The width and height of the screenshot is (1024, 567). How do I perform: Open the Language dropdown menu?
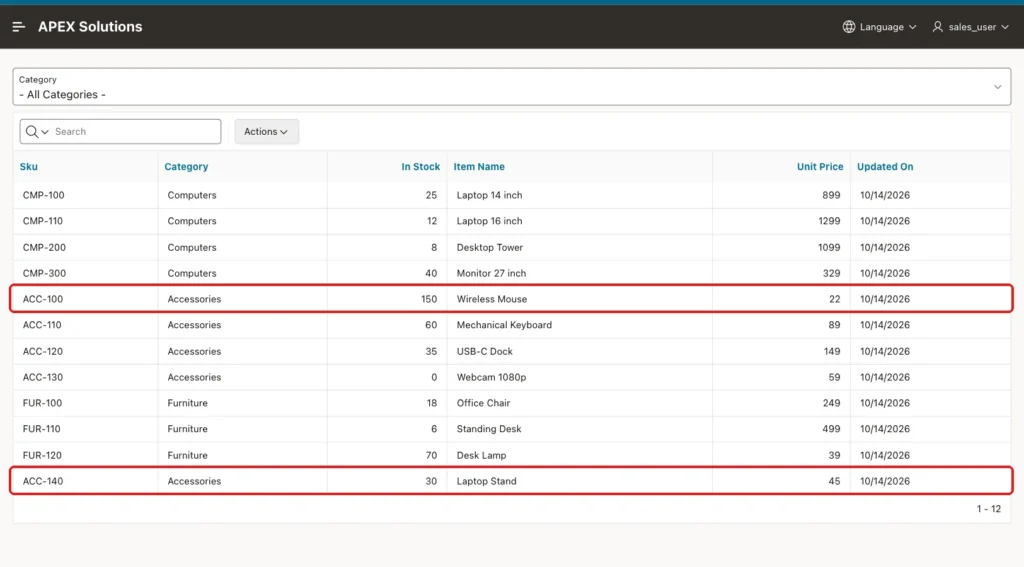[x=879, y=27]
